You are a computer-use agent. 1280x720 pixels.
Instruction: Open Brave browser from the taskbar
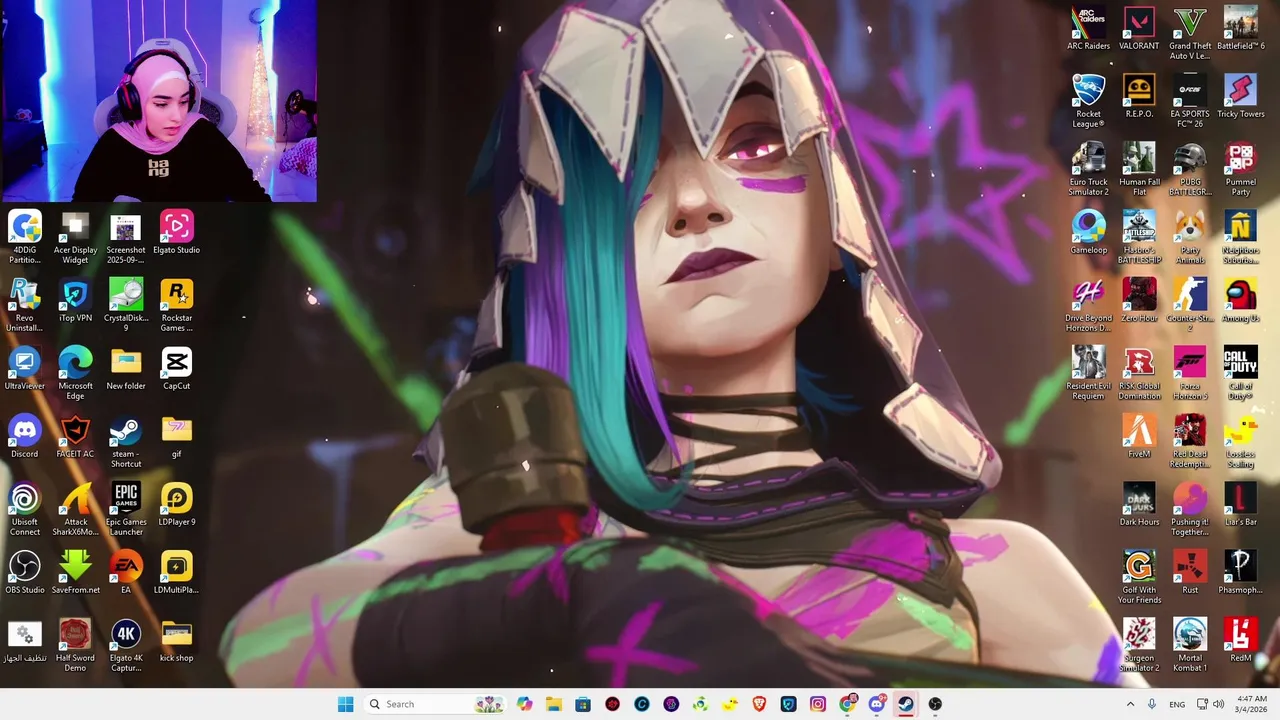pos(759,704)
